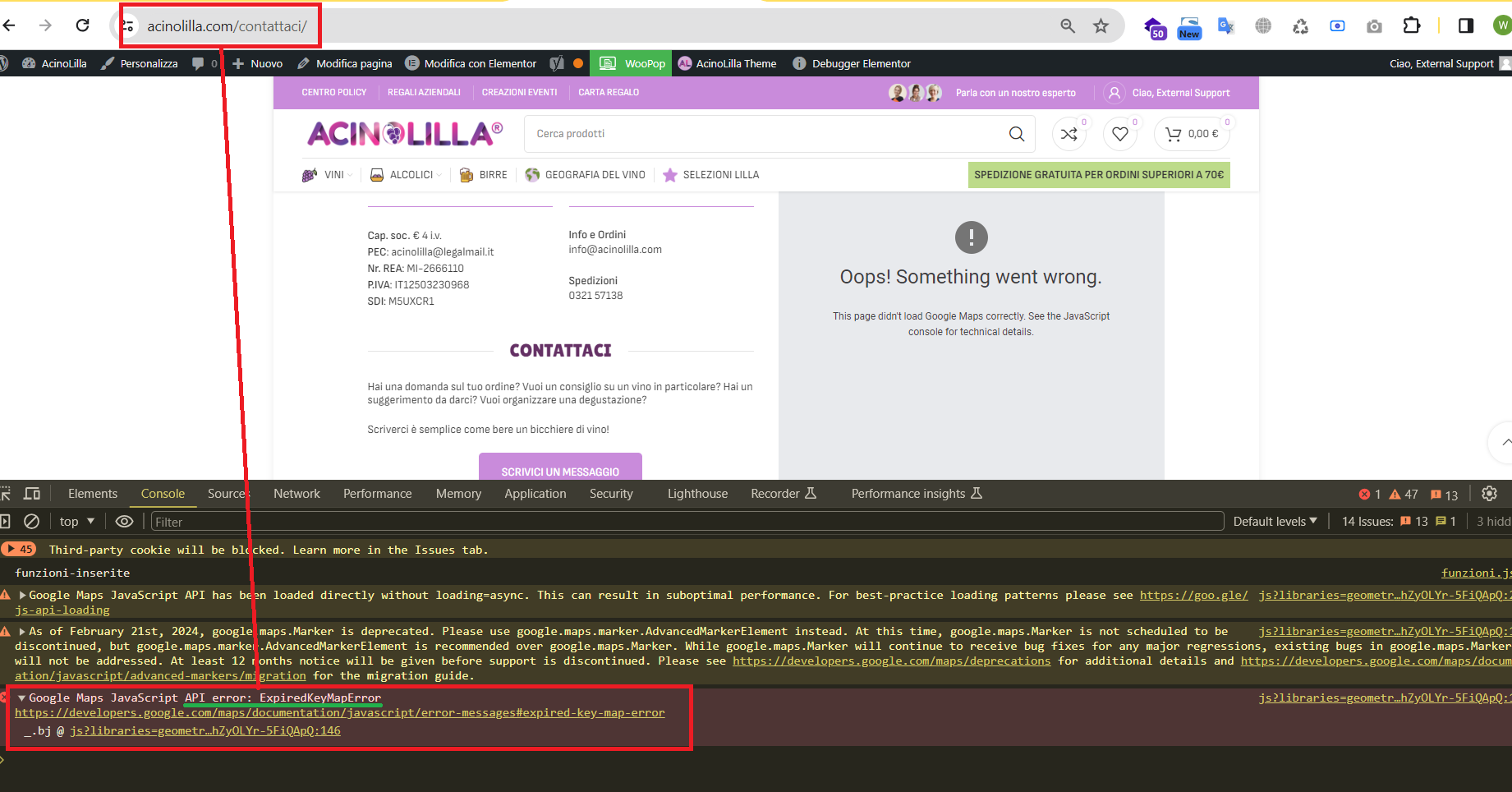1512x792 pixels.
Task: Activate the DevTools inspect element picker
Action: click(x=6, y=494)
